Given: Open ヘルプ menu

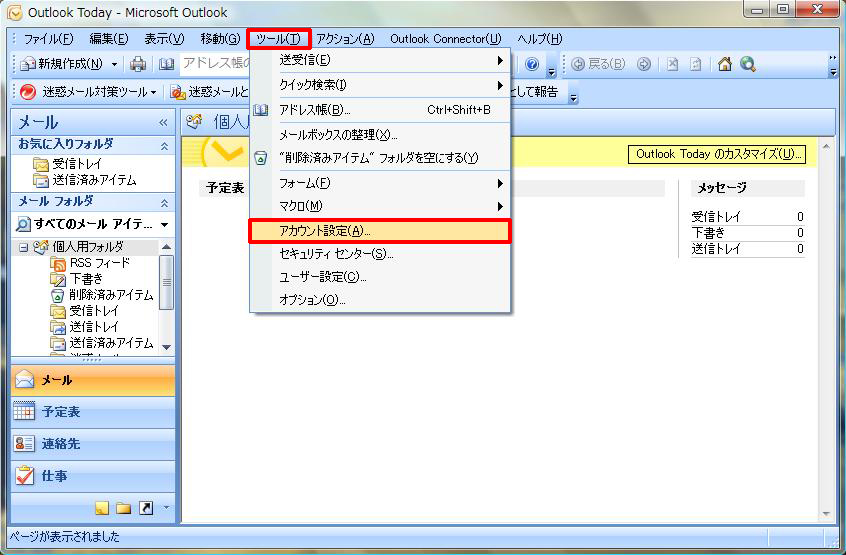Looking at the screenshot, I should (540, 39).
